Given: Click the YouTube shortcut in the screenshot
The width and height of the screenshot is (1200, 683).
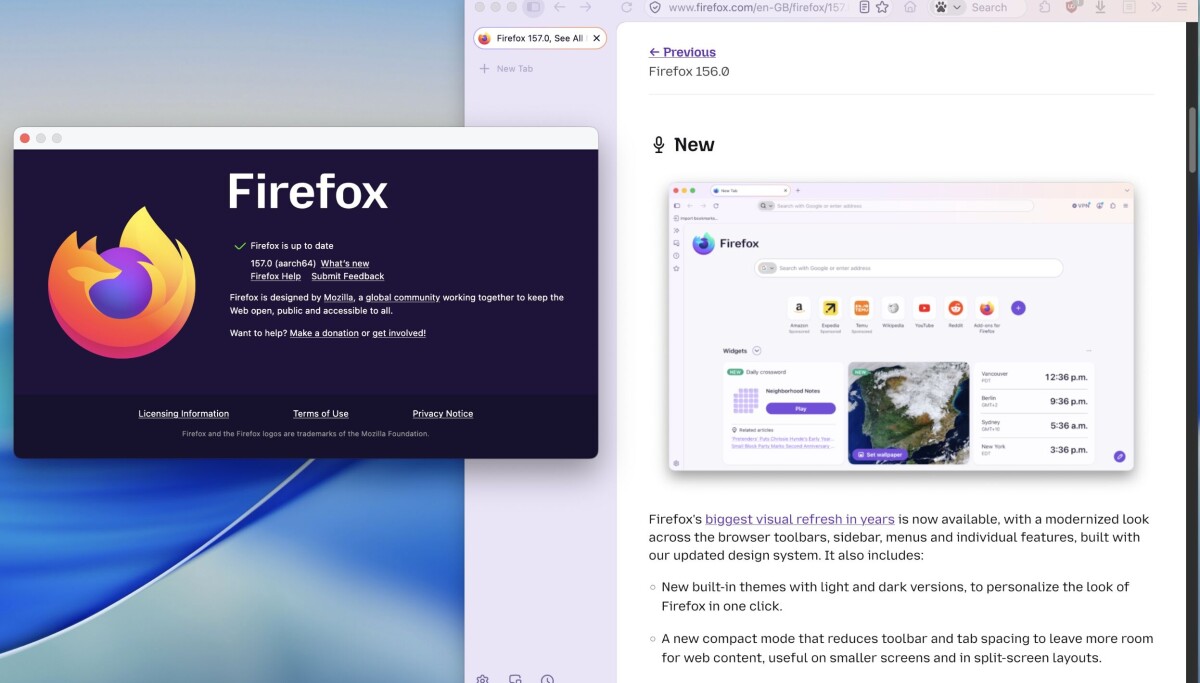Looking at the screenshot, I should point(924,309).
